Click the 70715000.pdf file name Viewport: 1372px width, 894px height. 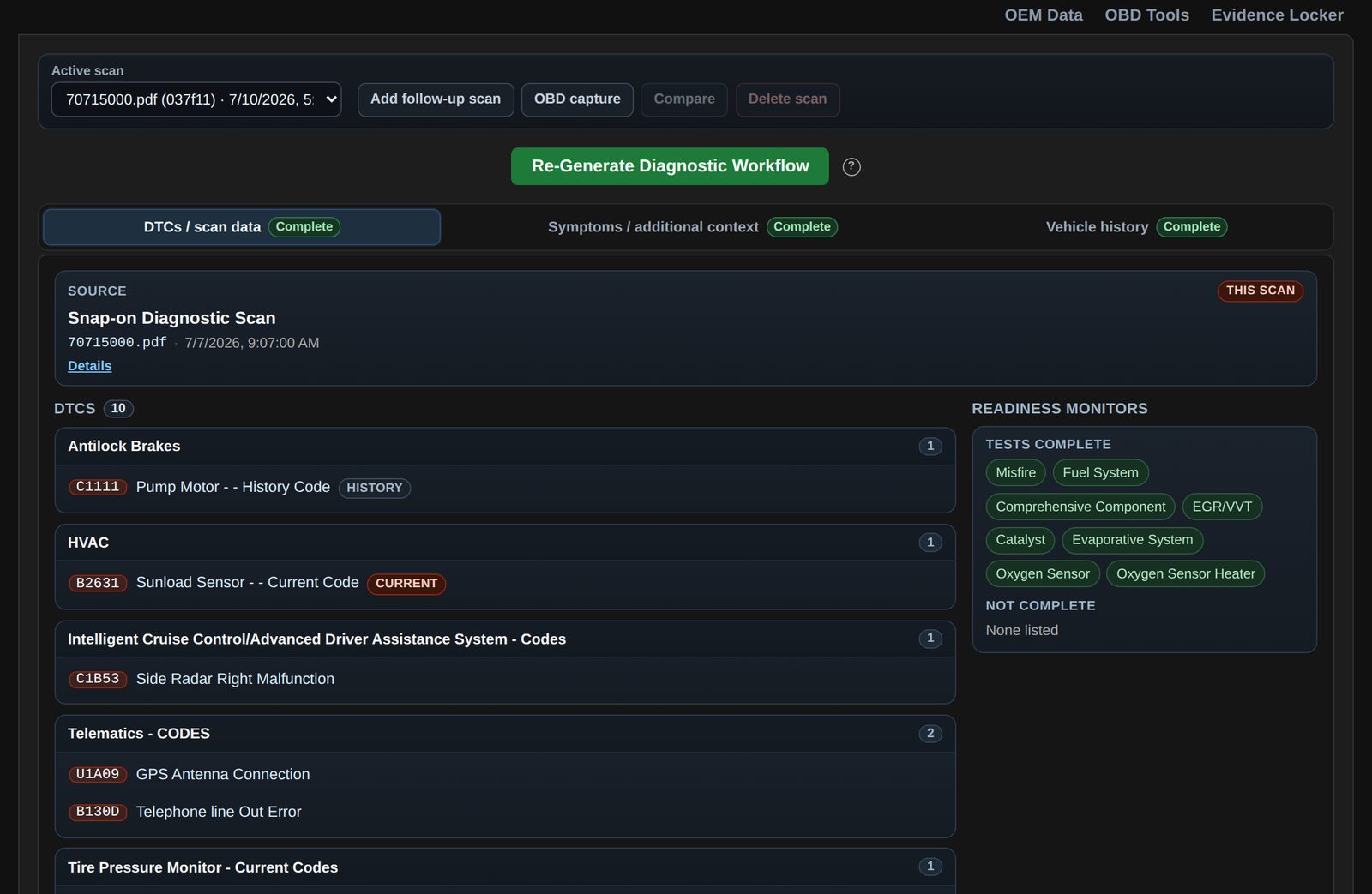point(117,343)
